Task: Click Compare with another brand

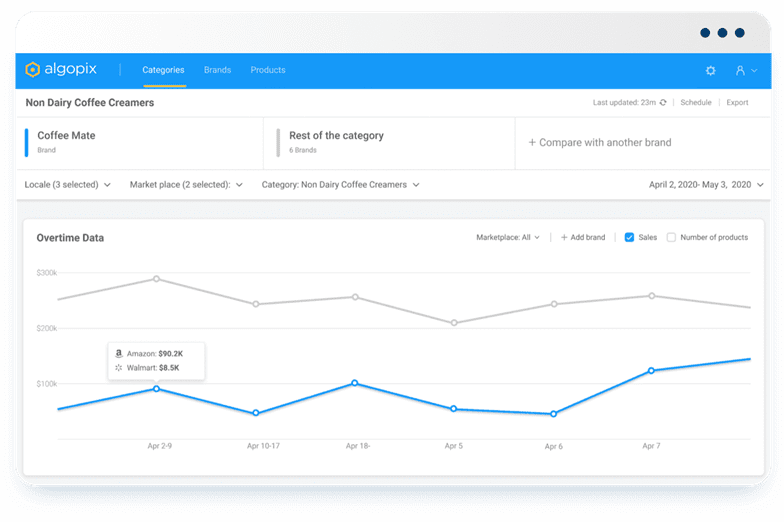Action: 600,142
